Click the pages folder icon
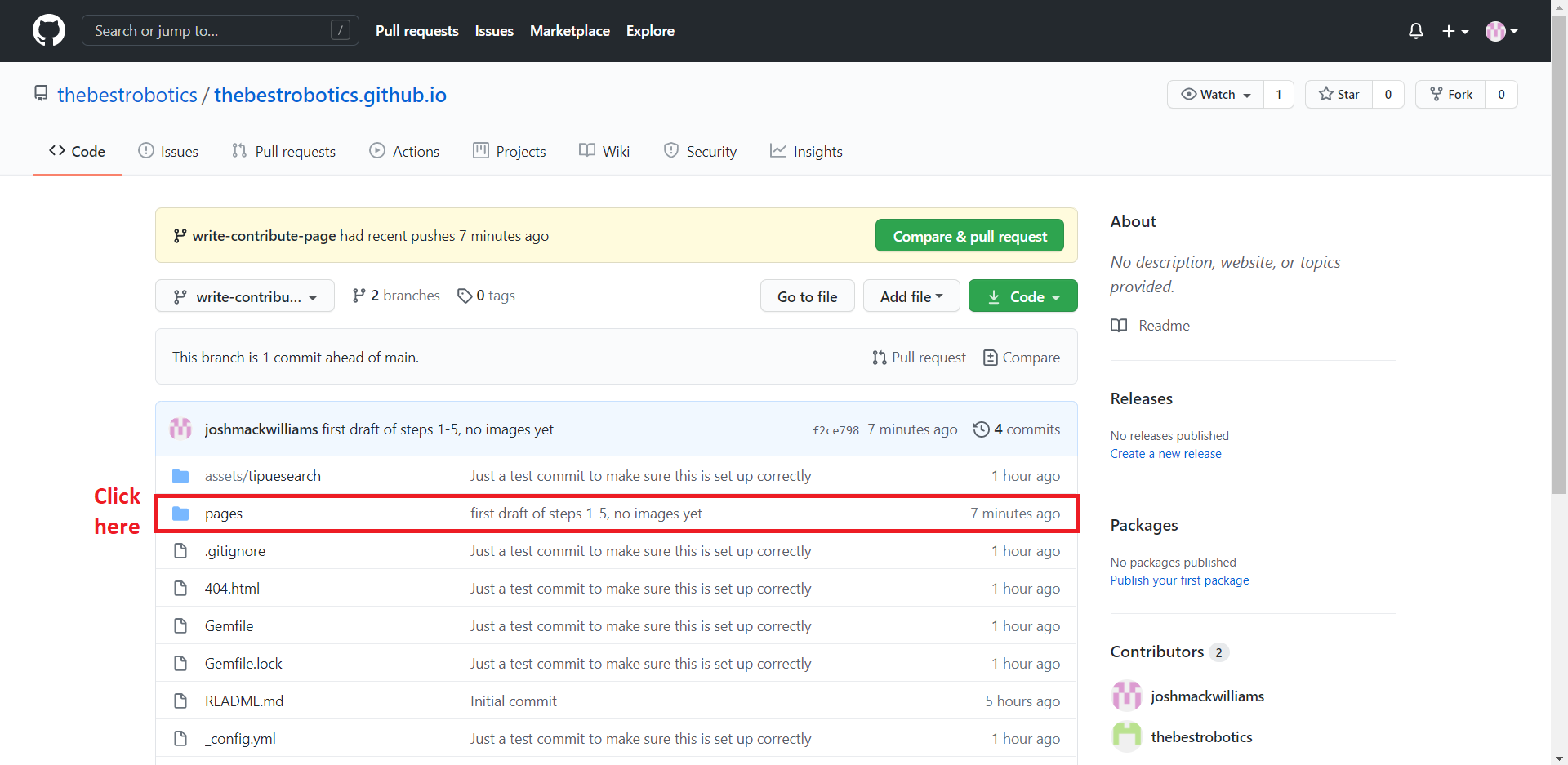 pyautogui.click(x=180, y=514)
